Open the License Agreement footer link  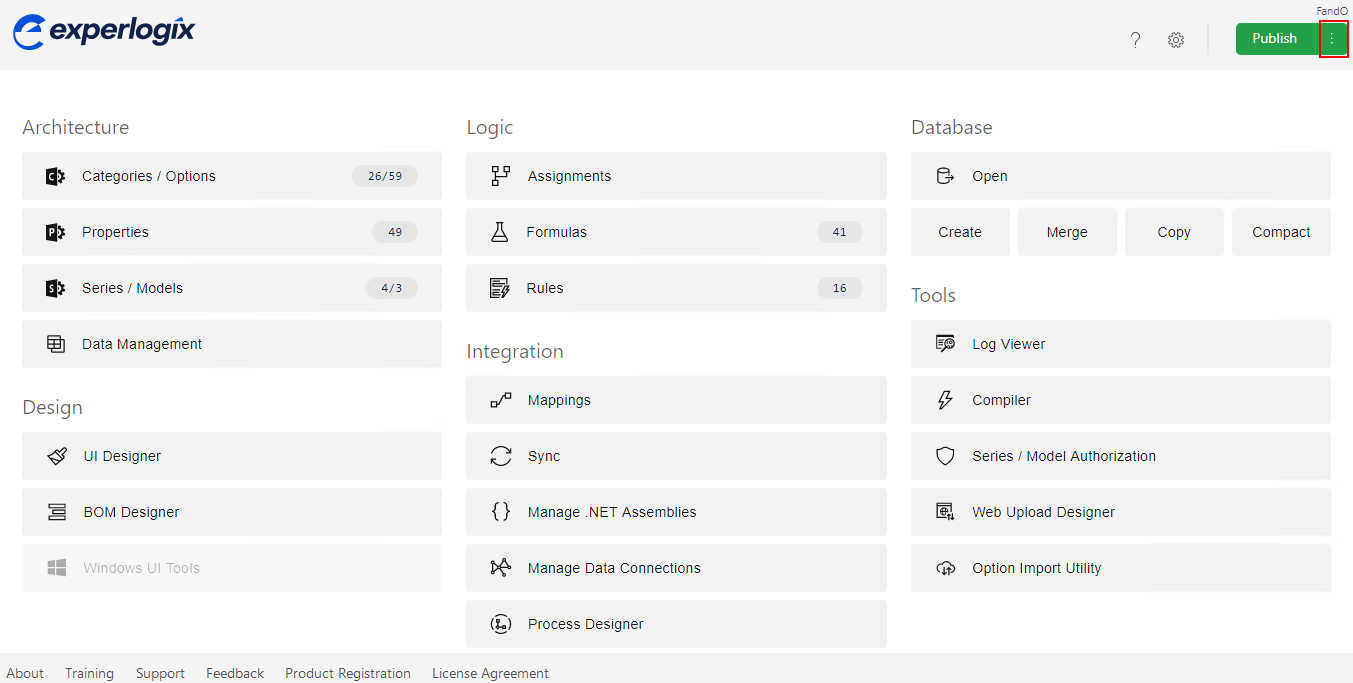pyautogui.click(x=490, y=673)
